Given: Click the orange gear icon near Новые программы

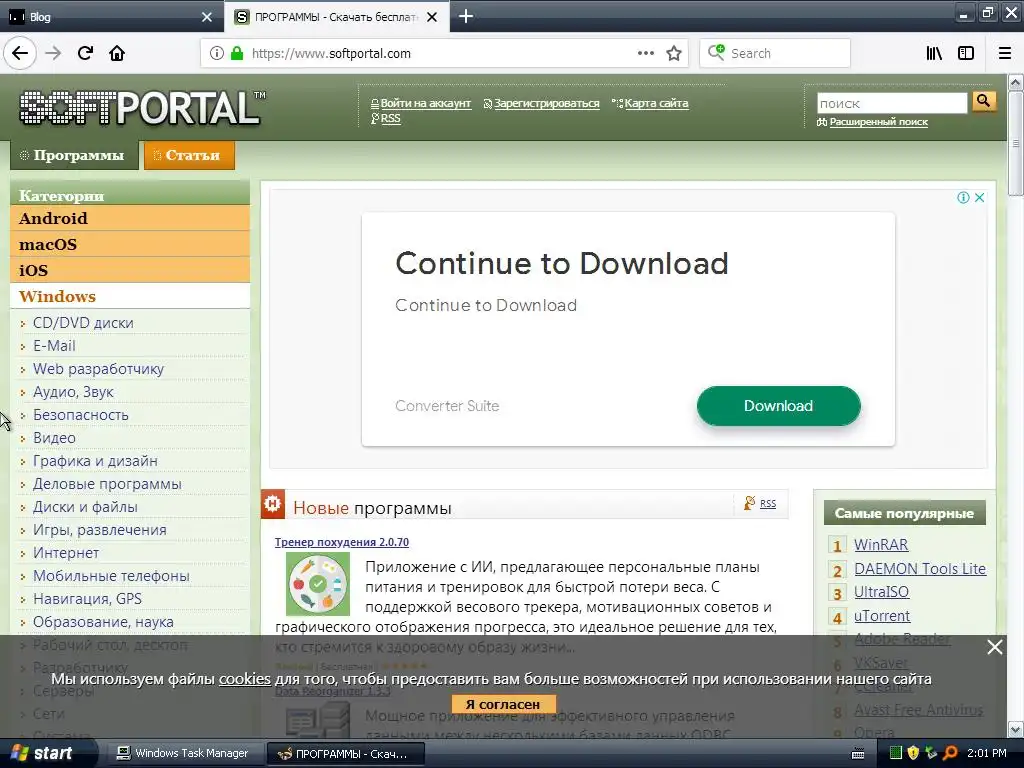Looking at the screenshot, I should tap(273, 504).
